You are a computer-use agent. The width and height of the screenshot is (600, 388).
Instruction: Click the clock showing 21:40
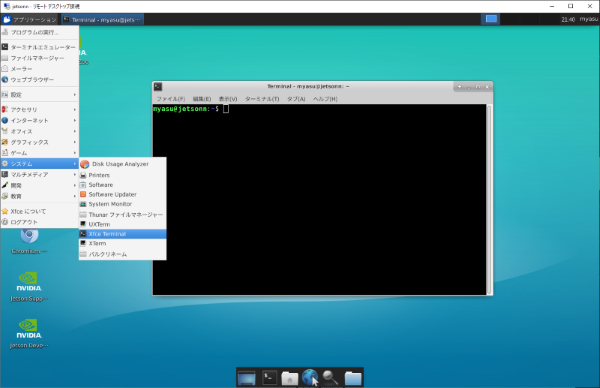coord(568,20)
